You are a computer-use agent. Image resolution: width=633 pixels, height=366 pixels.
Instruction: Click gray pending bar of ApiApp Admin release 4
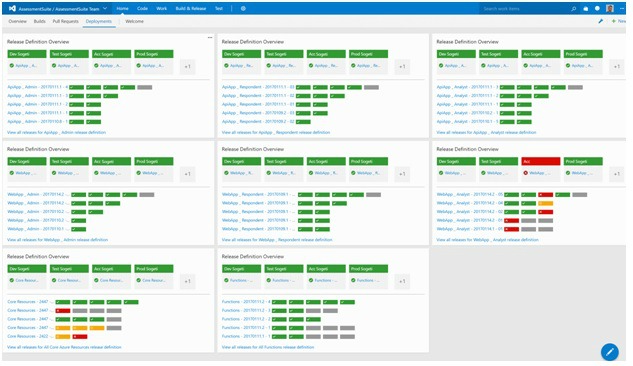[x=145, y=87]
